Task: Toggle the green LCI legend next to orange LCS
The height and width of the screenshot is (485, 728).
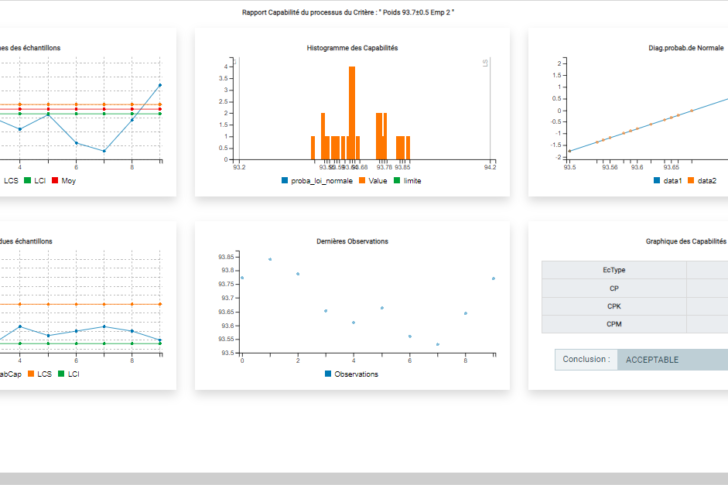Action: pos(69,374)
